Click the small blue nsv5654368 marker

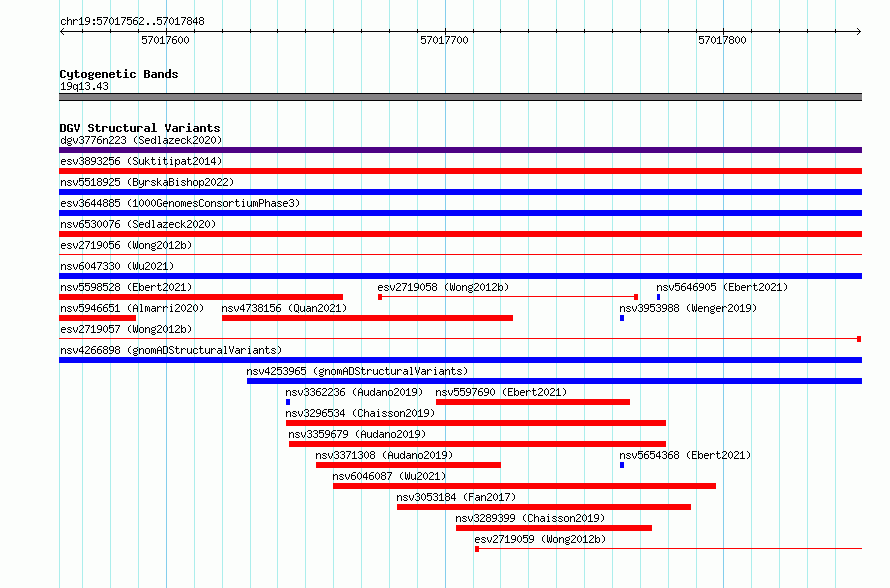[622, 465]
